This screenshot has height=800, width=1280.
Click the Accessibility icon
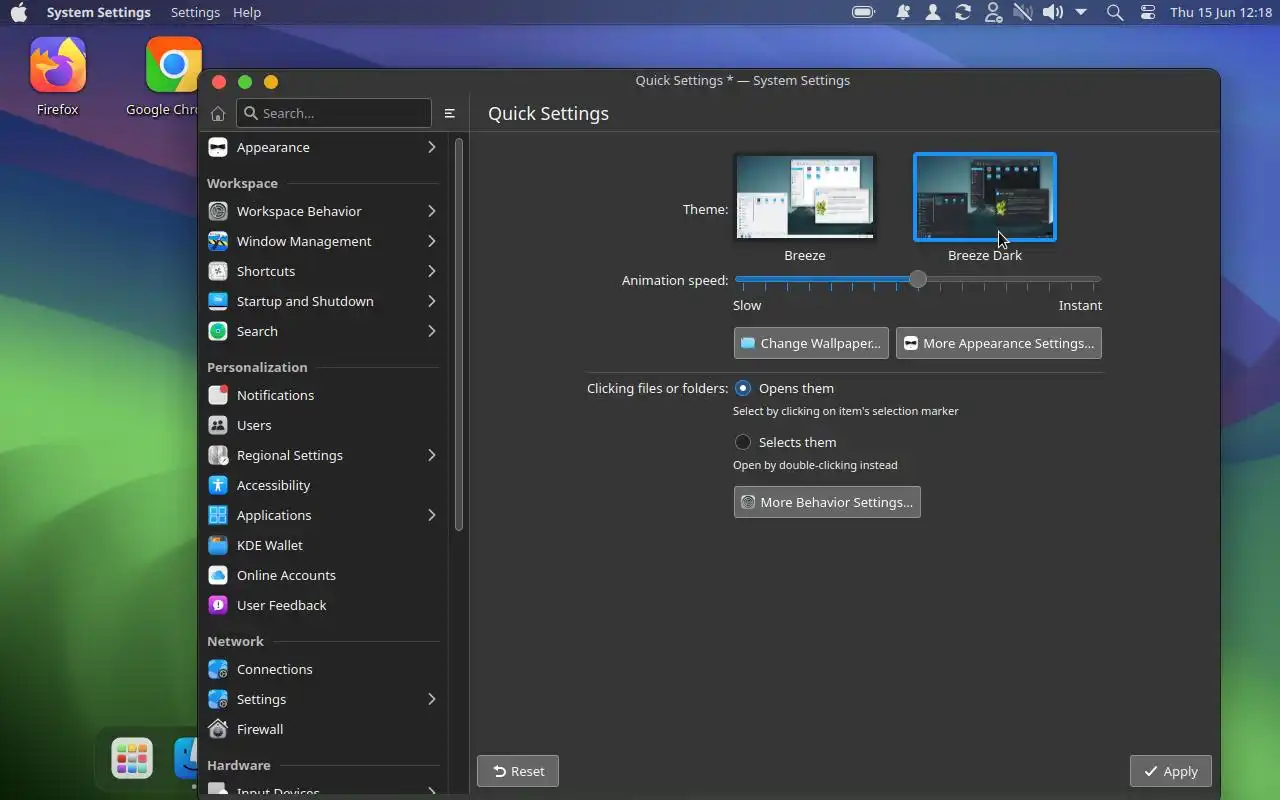click(218, 485)
